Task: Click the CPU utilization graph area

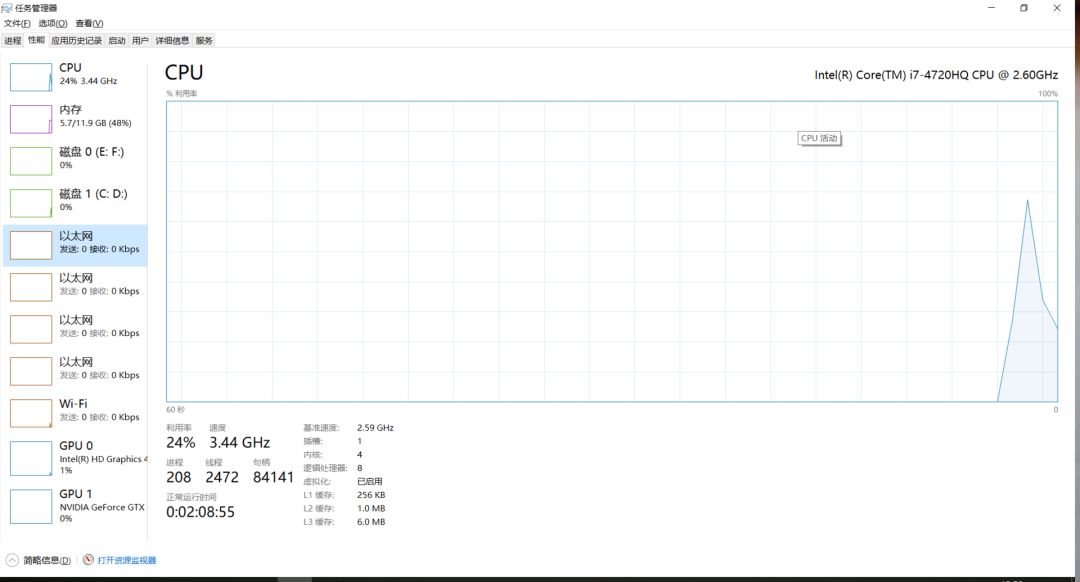Action: tap(612, 251)
